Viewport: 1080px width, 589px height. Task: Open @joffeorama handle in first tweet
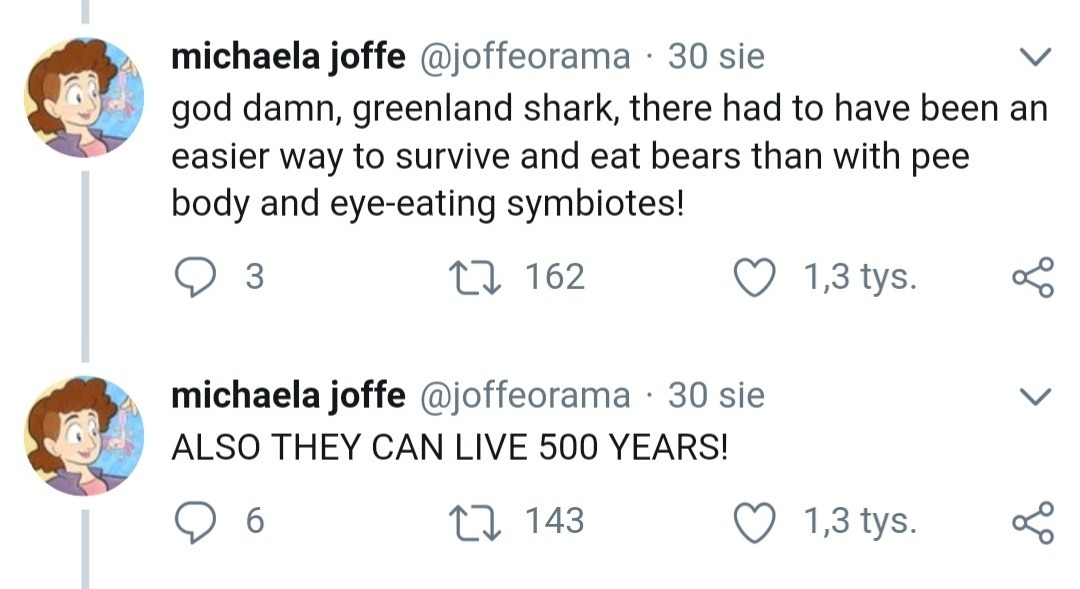[x=522, y=57]
